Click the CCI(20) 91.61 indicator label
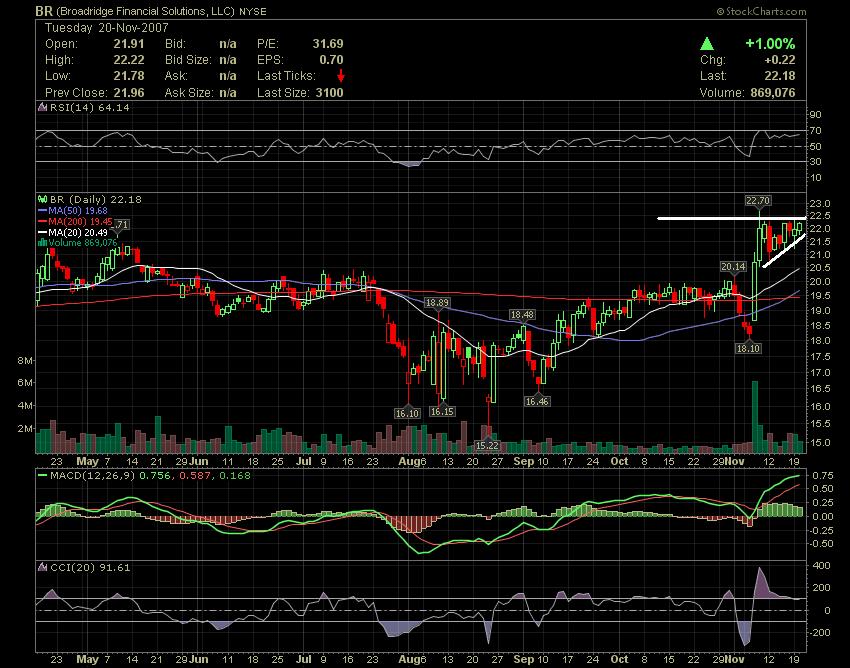Viewport: 850px width, 668px height. 90,568
